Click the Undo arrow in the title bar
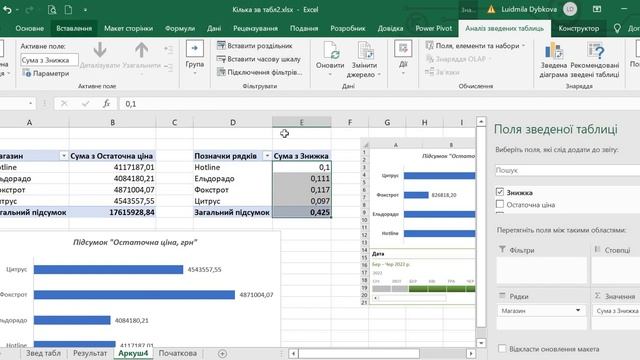The image size is (640, 360). (7, 9)
